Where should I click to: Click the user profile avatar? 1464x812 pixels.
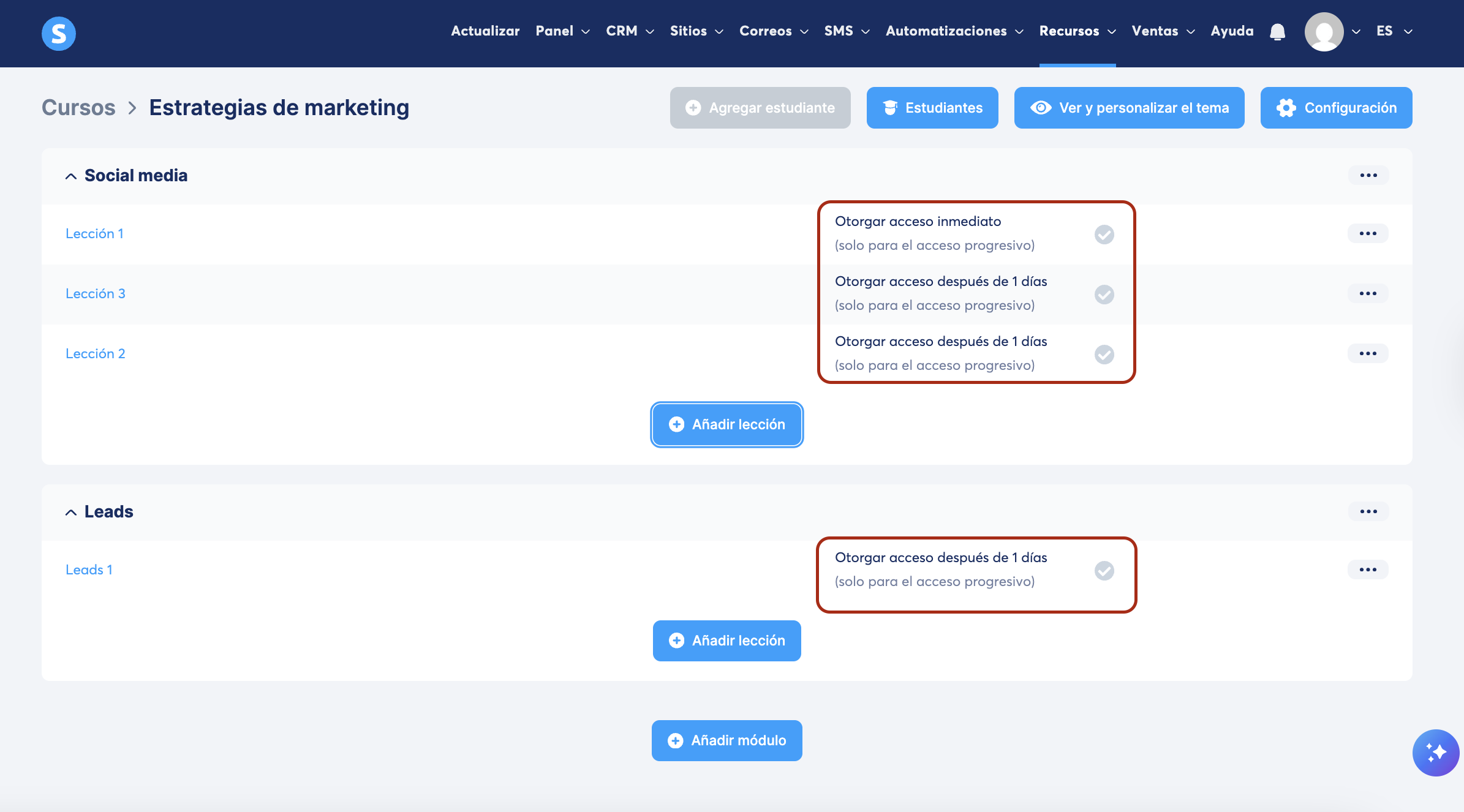pos(1324,31)
